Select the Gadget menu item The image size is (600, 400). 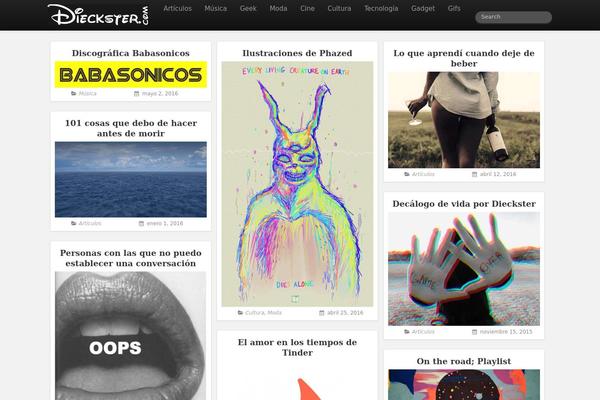tap(423, 8)
